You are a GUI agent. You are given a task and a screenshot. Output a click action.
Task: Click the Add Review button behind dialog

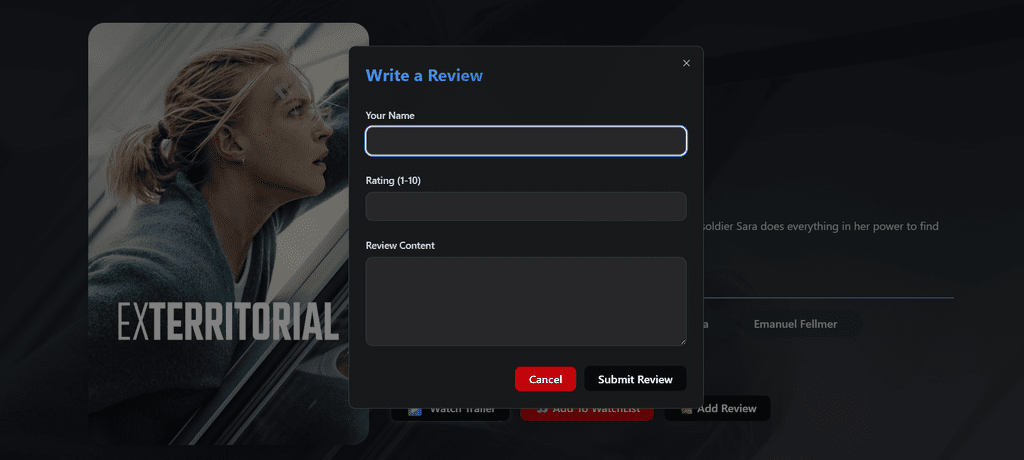point(717,409)
